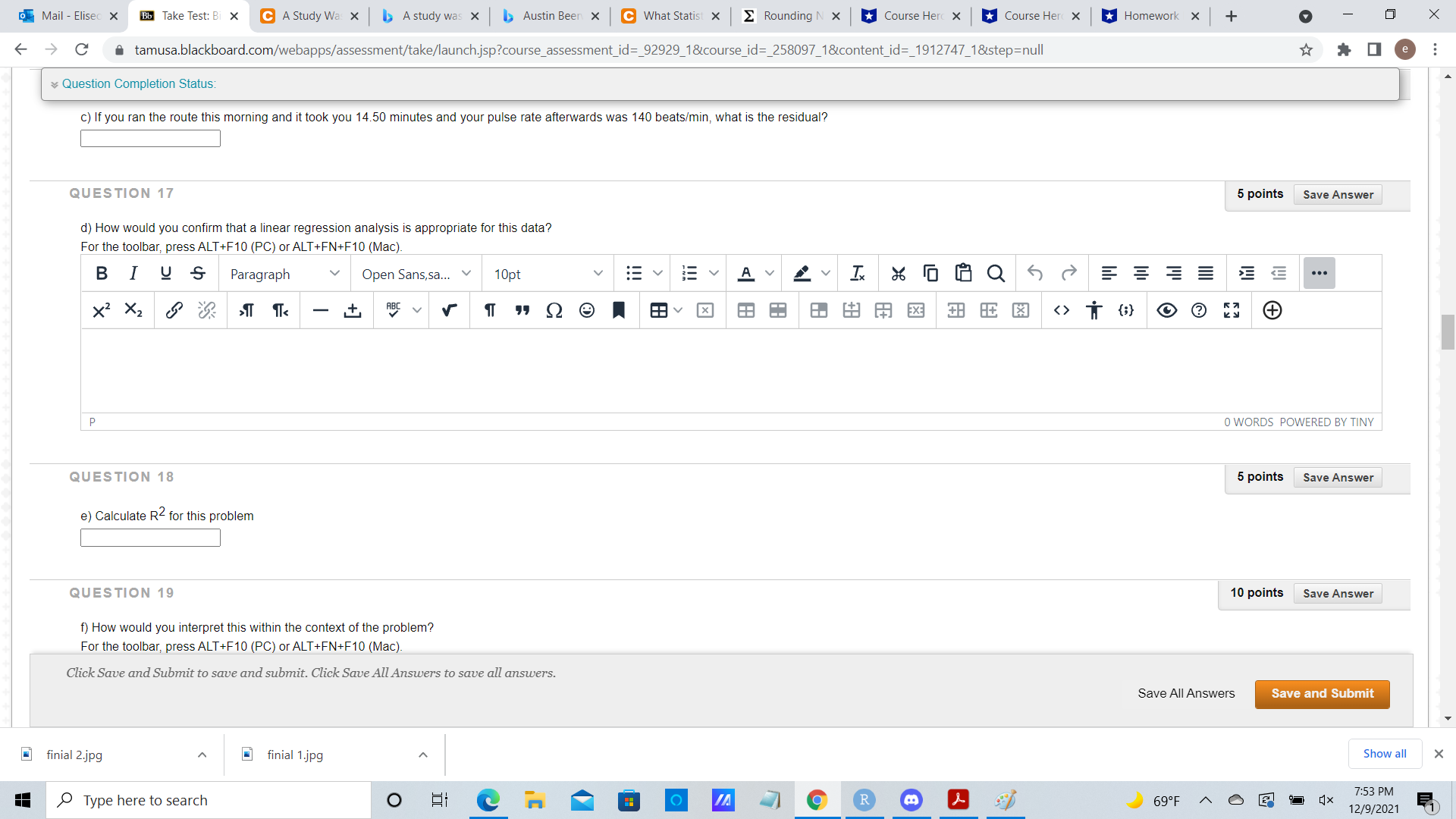The image size is (1456, 819).
Task: Toggle Bold formatting in the editor
Action: point(102,274)
